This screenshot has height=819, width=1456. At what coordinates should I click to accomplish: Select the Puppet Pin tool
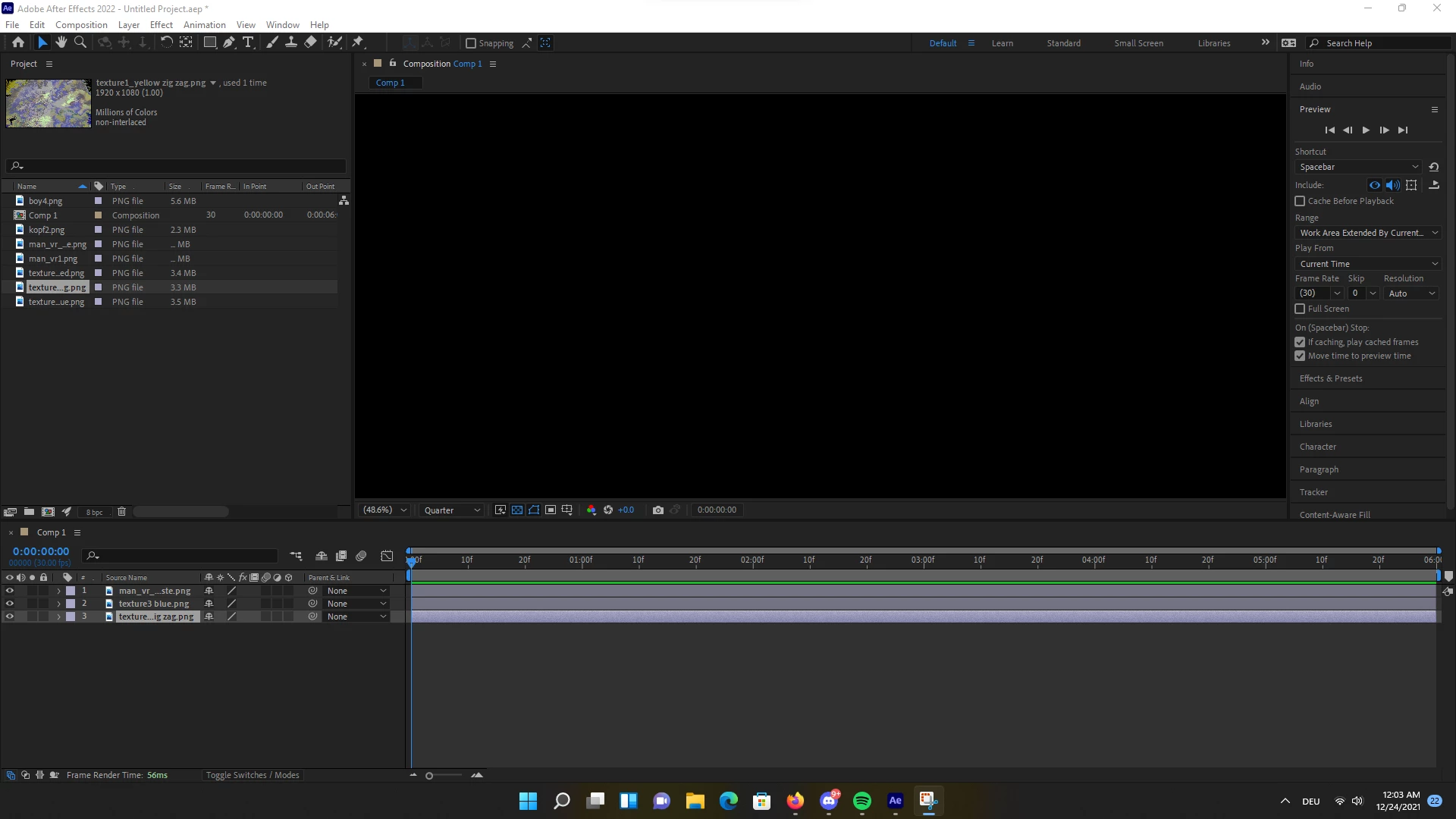click(358, 42)
